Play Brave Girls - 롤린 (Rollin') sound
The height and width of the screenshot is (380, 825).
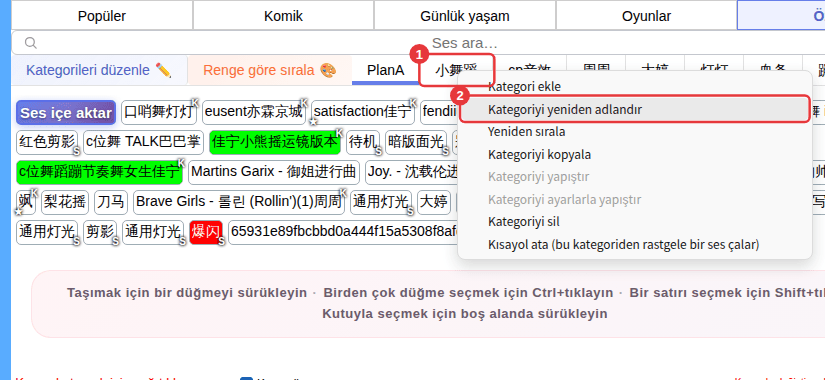[x=239, y=202]
